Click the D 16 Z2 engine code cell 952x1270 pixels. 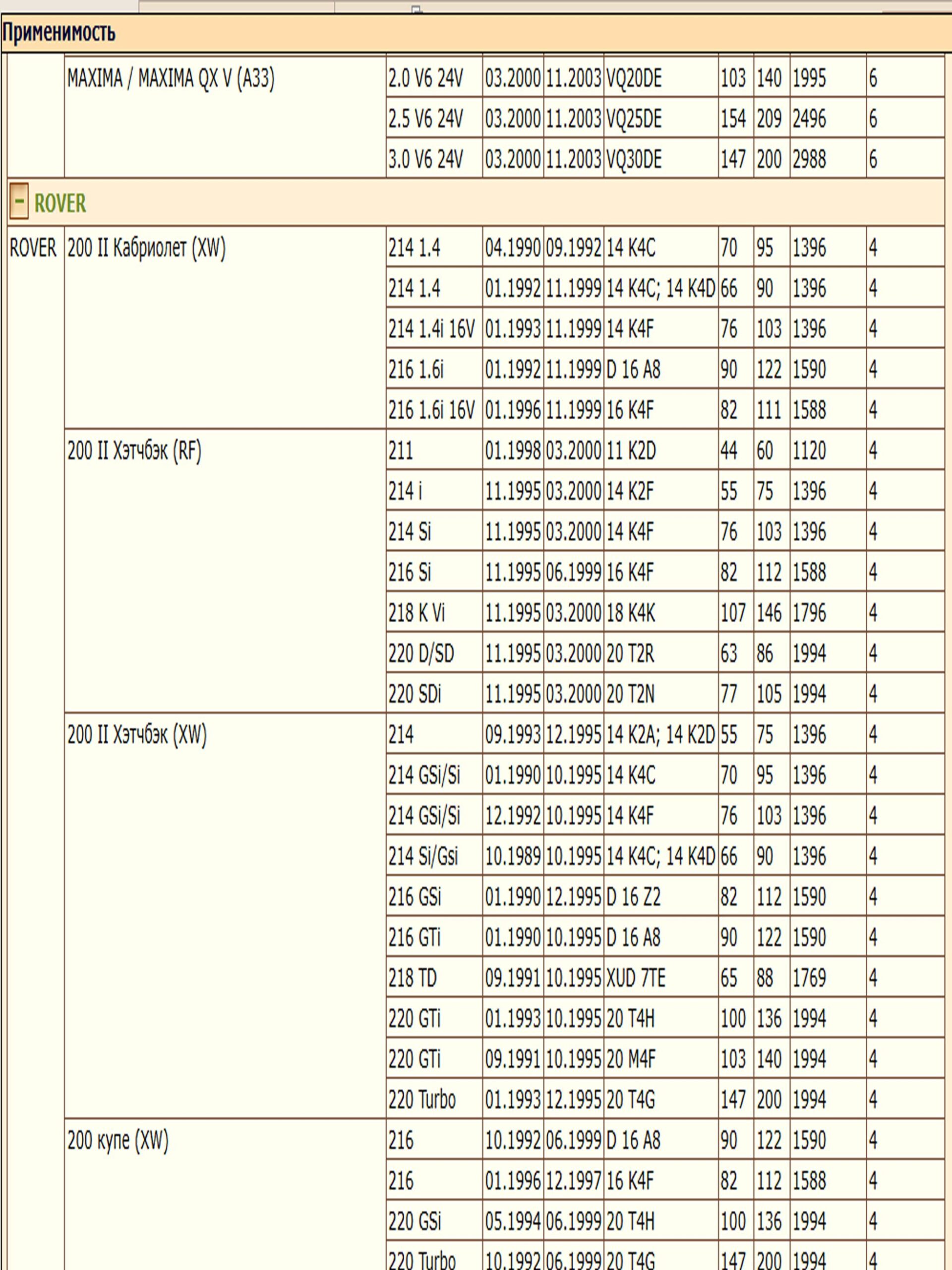[x=633, y=897]
